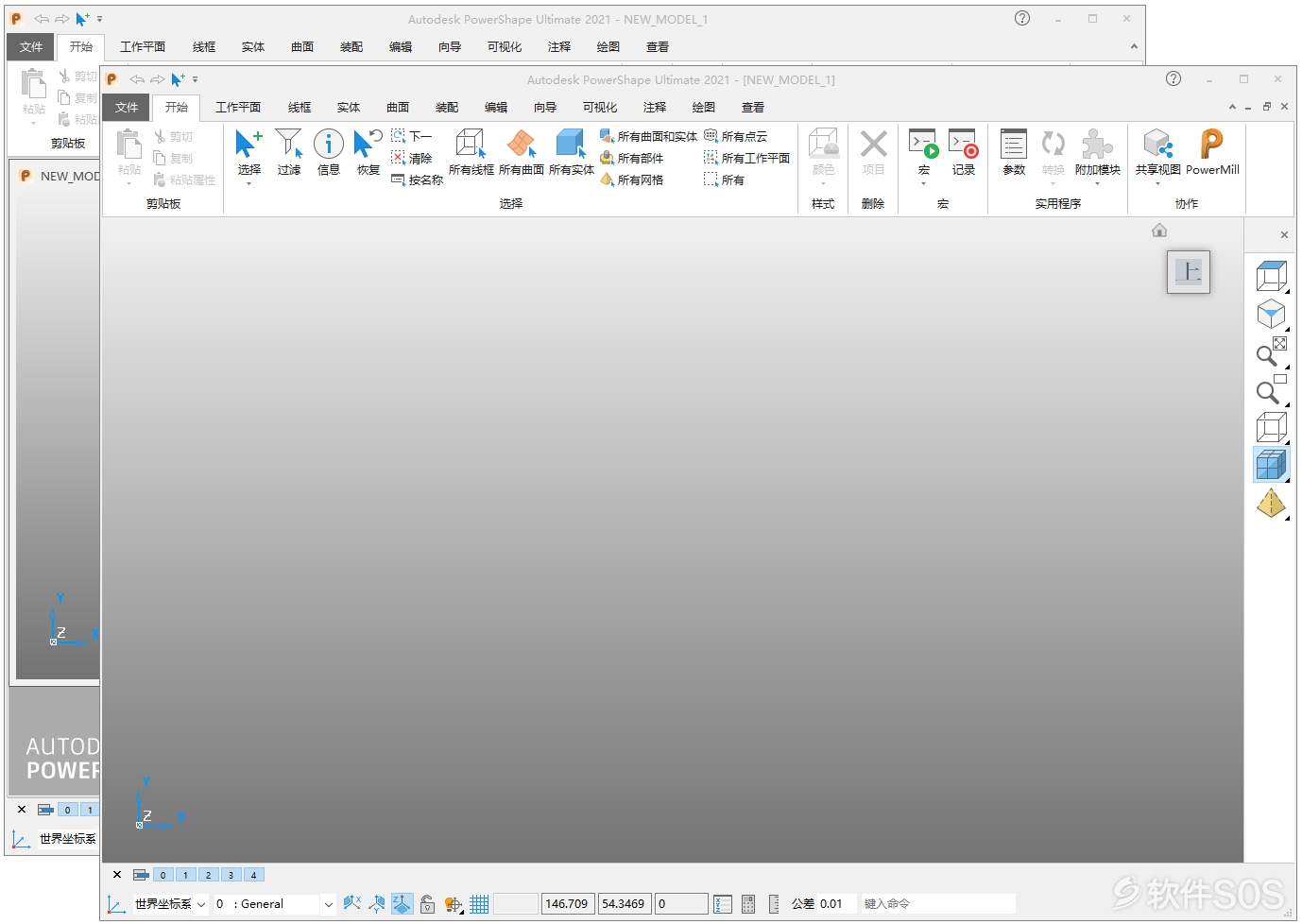This screenshot has width=1302, height=924.
Task: Click the 键入命令 command input box
Action: [x=938, y=904]
